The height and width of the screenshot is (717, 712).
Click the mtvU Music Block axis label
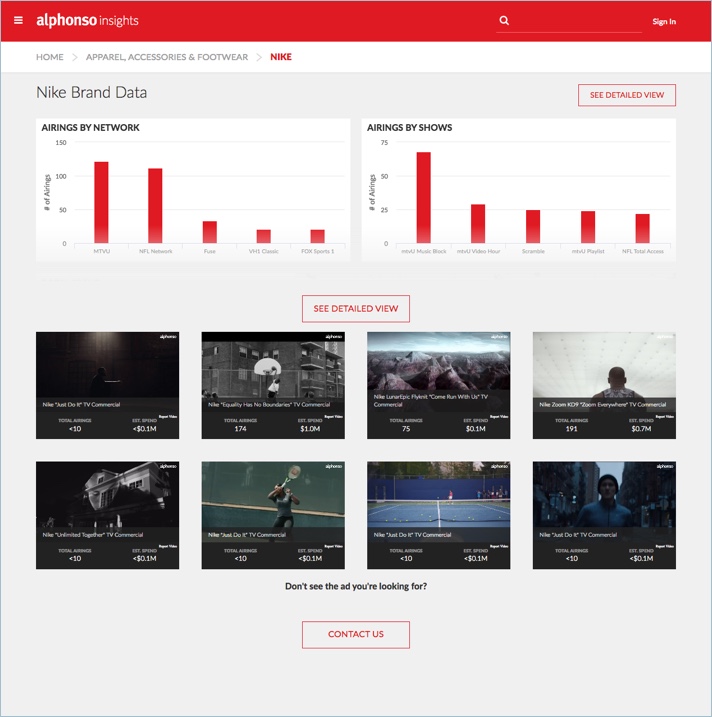(x=423, y=251)
